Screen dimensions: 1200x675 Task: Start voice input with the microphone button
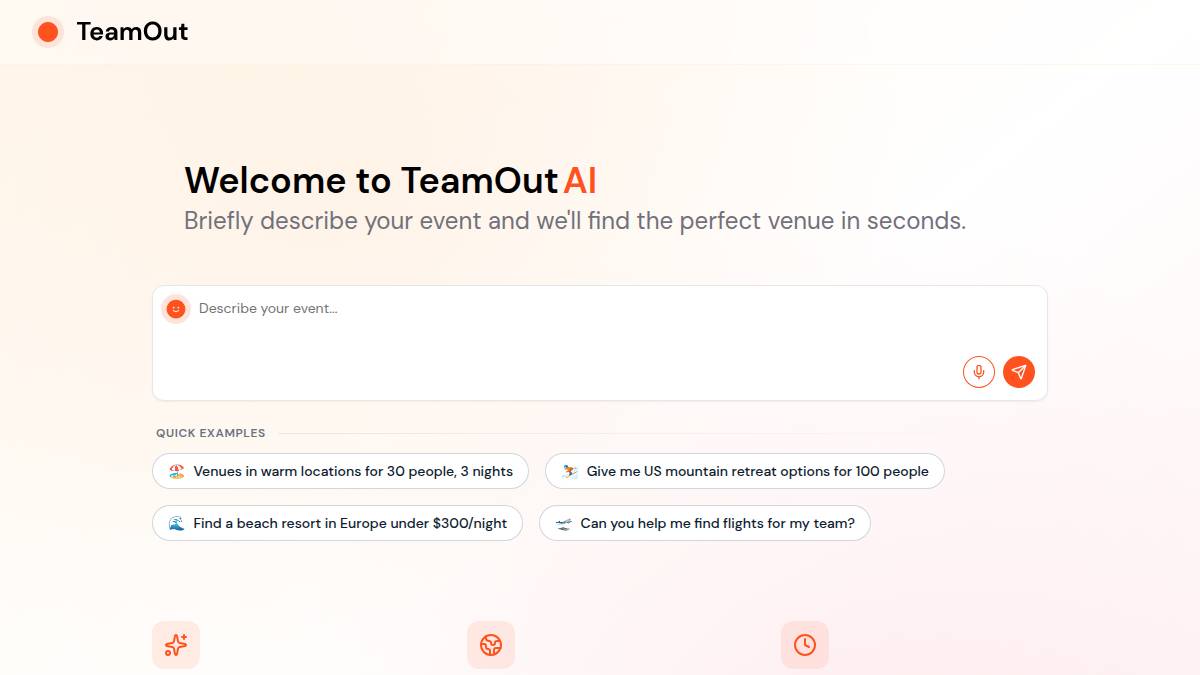click(x=979, y=372)
